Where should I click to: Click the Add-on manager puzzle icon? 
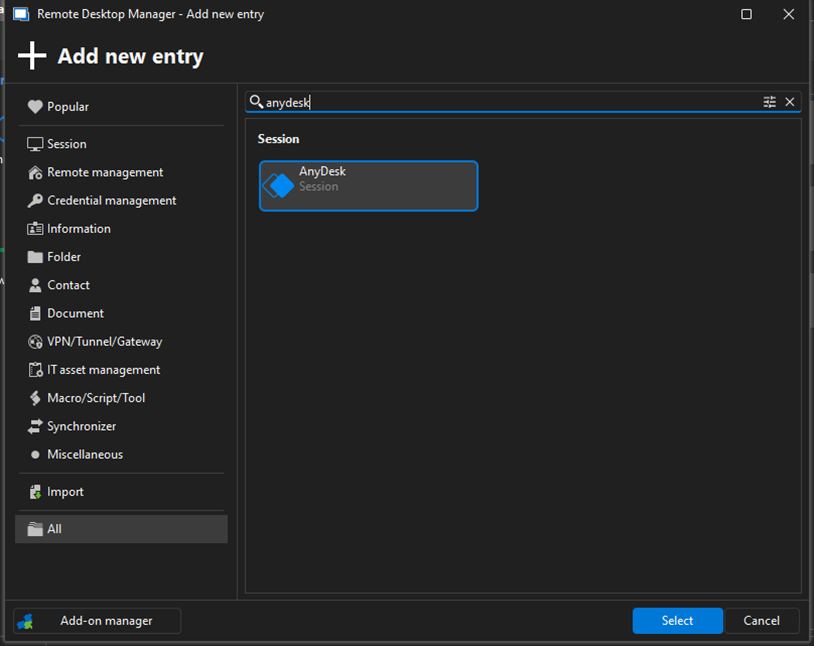(x=25, y=621)
